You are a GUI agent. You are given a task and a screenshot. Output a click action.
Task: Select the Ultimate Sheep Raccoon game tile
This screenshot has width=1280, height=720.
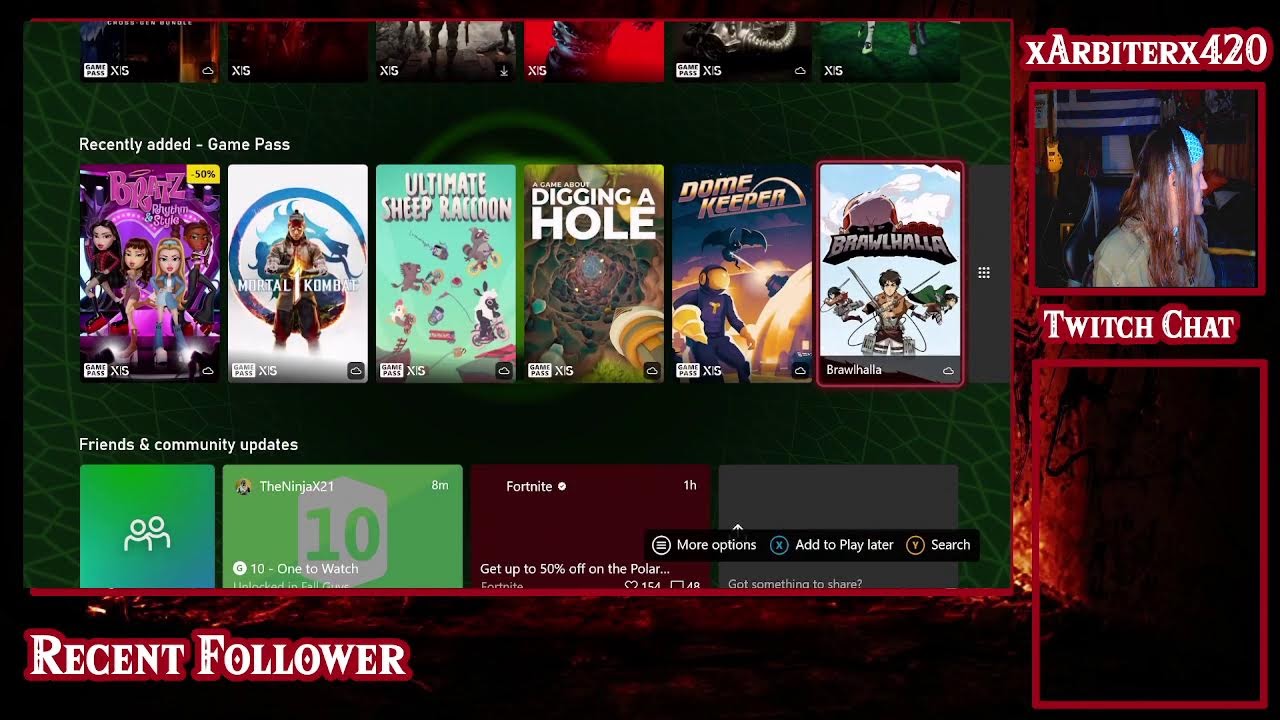click(446, 273)
